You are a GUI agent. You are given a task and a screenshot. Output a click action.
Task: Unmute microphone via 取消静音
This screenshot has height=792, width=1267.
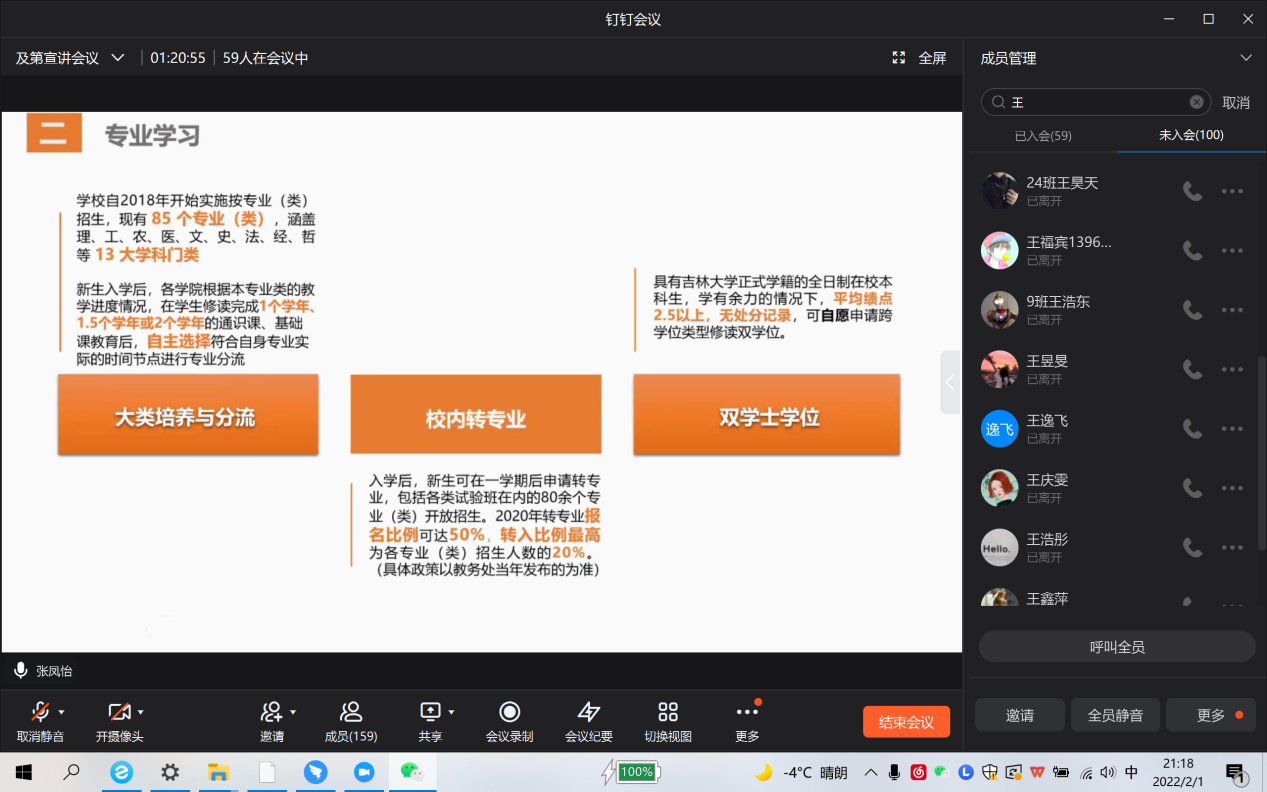[x=40, y=712]
